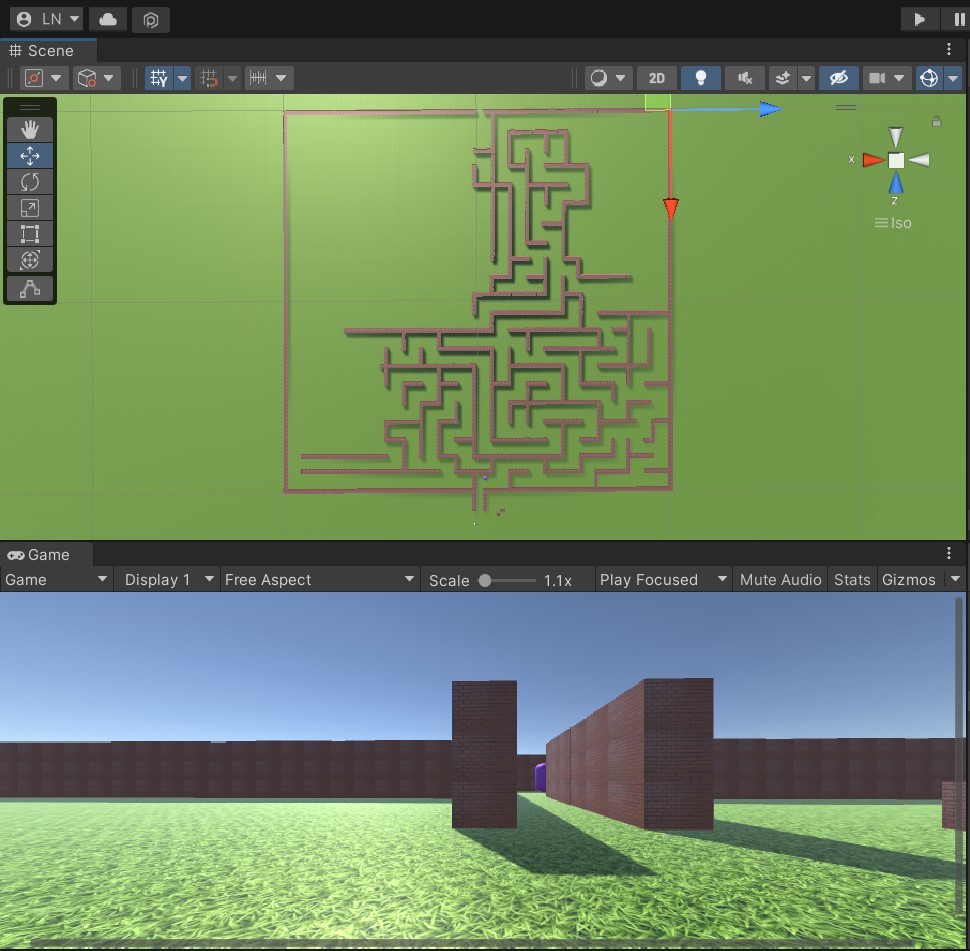970x951 pixels.
Task: Click the orientation overlay handle bar
Action: (x=846, y=108)
